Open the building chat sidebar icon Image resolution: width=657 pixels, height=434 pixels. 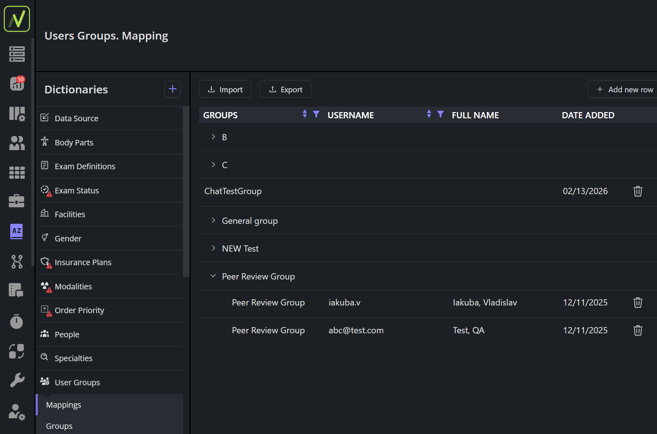17,290
